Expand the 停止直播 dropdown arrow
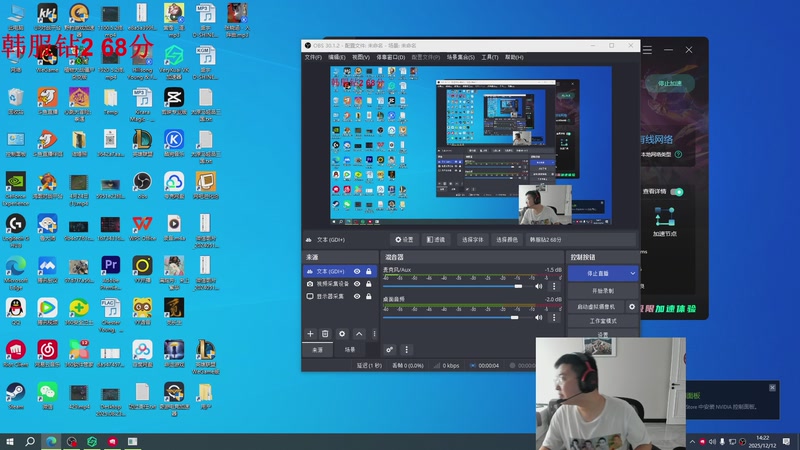This screenshot has width=800, height=450. pyautogui.click(x=633, y=273)
